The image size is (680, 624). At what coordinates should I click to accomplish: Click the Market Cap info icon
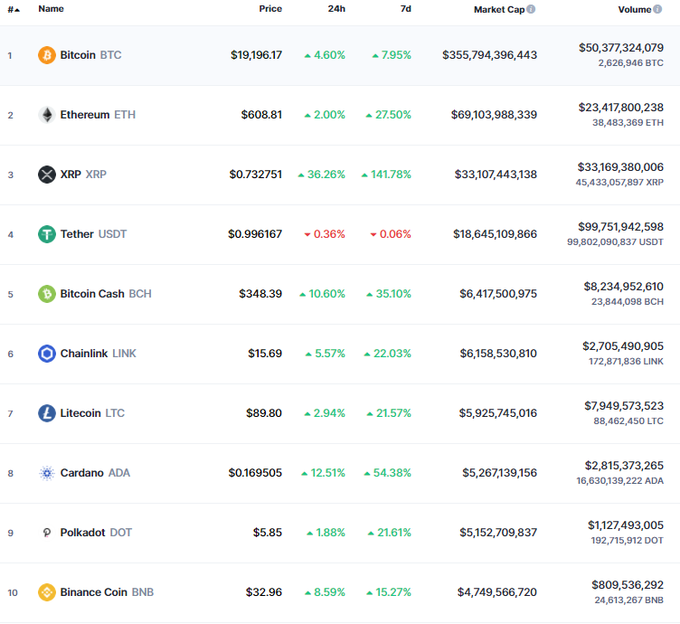pos(531,9)
